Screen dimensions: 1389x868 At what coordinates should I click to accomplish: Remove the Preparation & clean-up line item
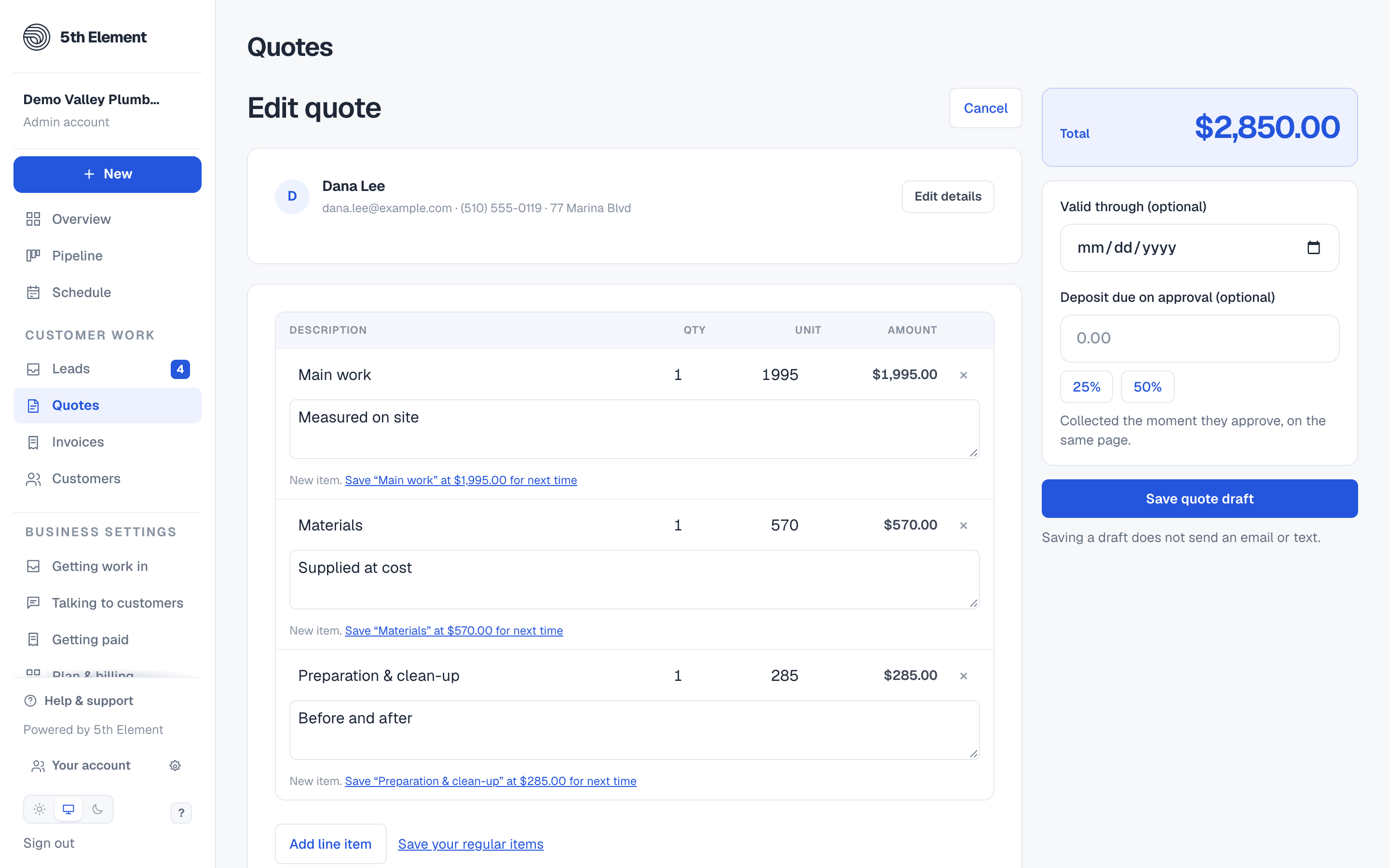click(x=964, y=676)
